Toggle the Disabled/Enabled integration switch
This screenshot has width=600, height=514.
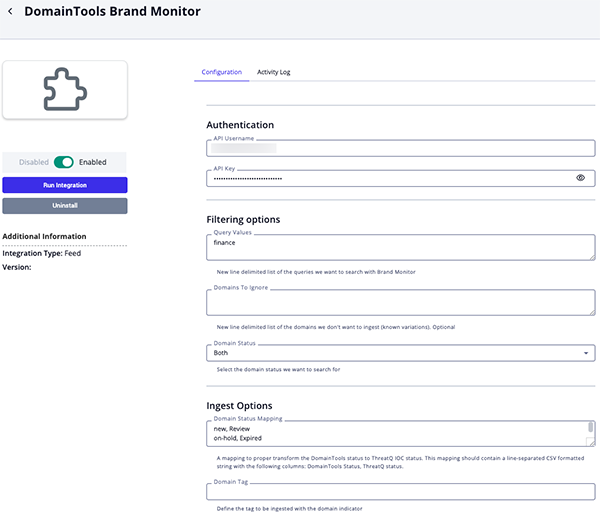[x=64, y=162]
